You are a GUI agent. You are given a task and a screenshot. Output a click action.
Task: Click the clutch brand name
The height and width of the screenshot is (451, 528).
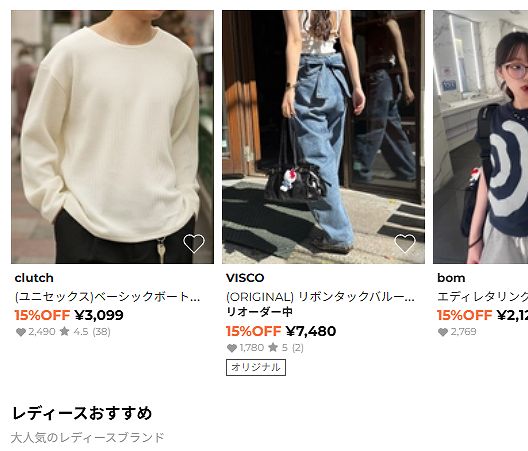click(x=34, y=278)
